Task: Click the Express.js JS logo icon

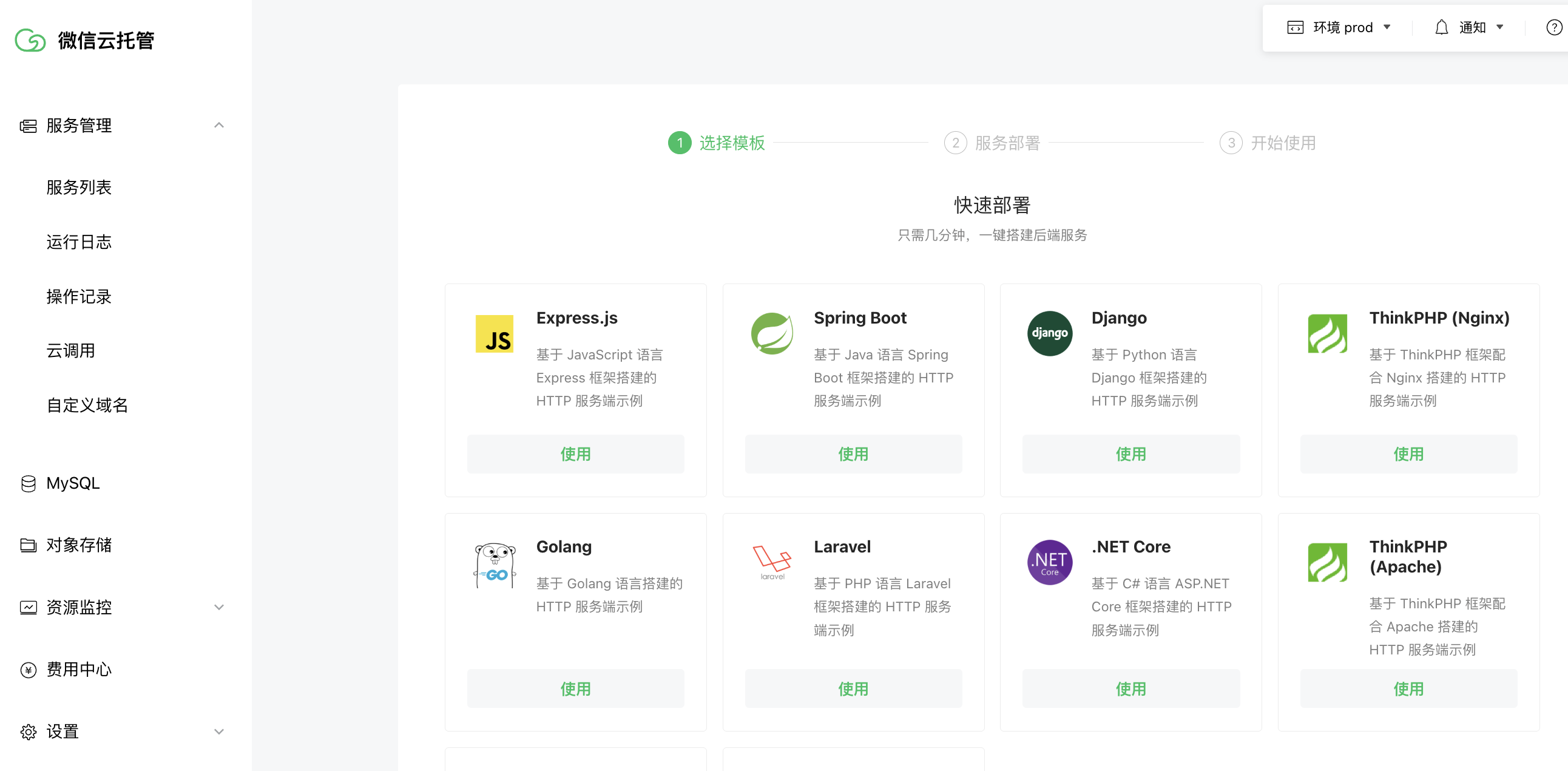Action: (x=494, y=334)
